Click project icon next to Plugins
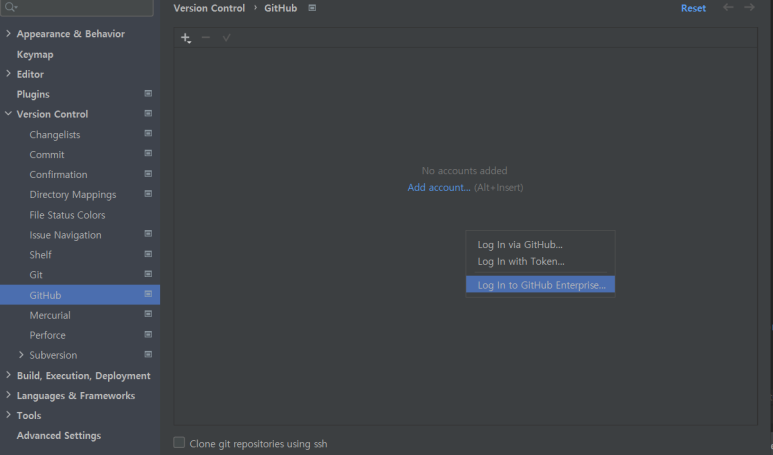Viewport: 773px width, 455px height. (x=148, y=93)
